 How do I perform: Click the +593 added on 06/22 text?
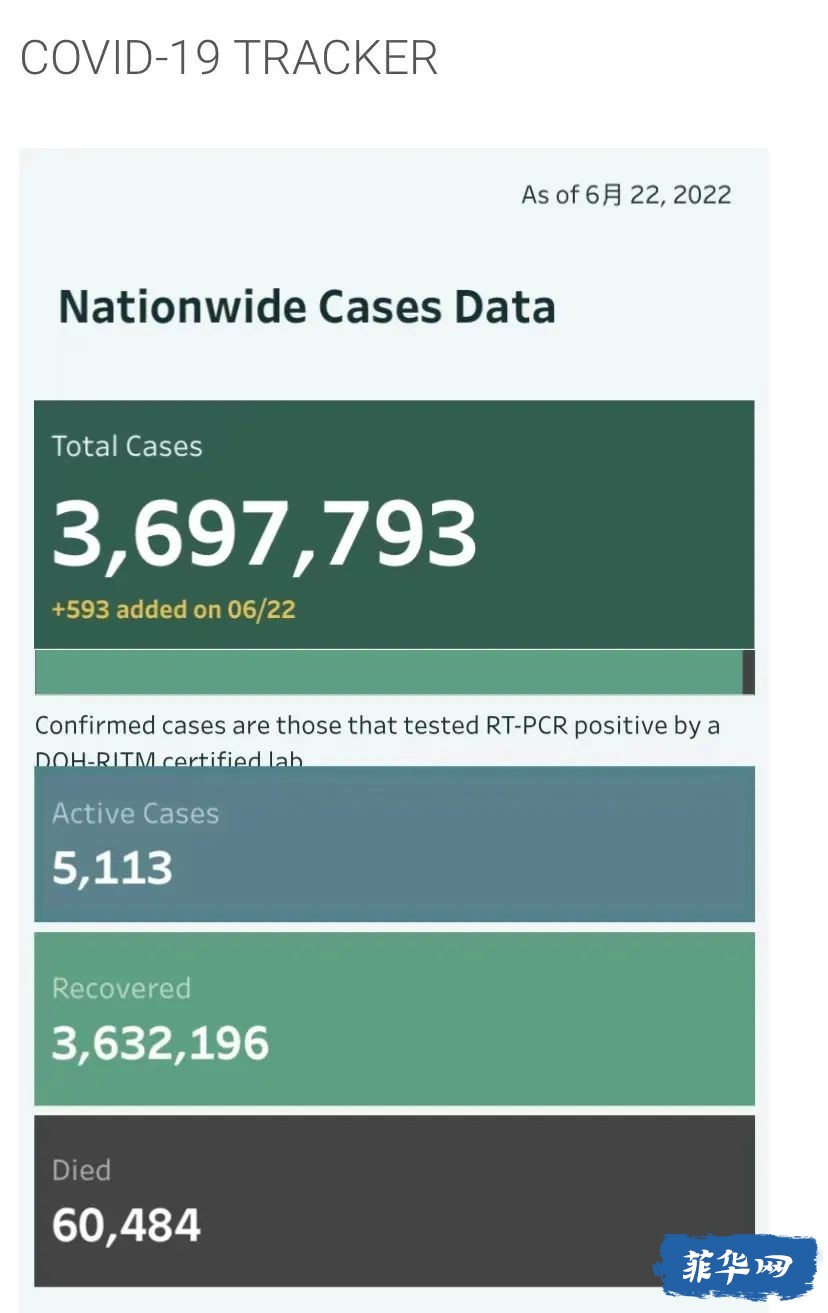[x=174, y=609]
